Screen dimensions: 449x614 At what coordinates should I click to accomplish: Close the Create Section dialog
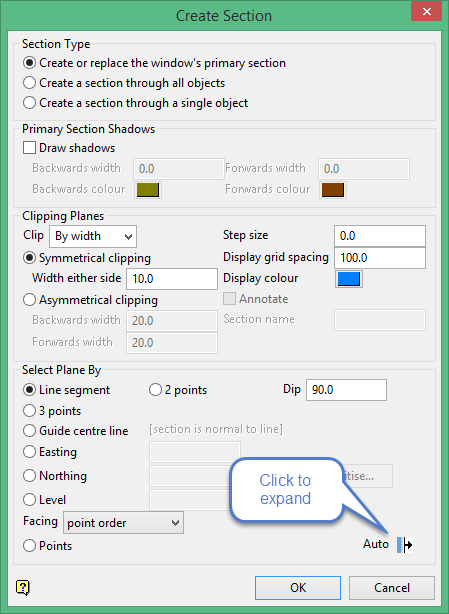427,12
